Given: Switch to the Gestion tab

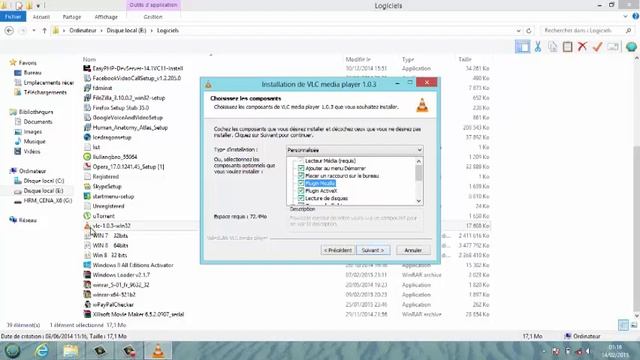Looking at the screenshot, I should 153,17.
